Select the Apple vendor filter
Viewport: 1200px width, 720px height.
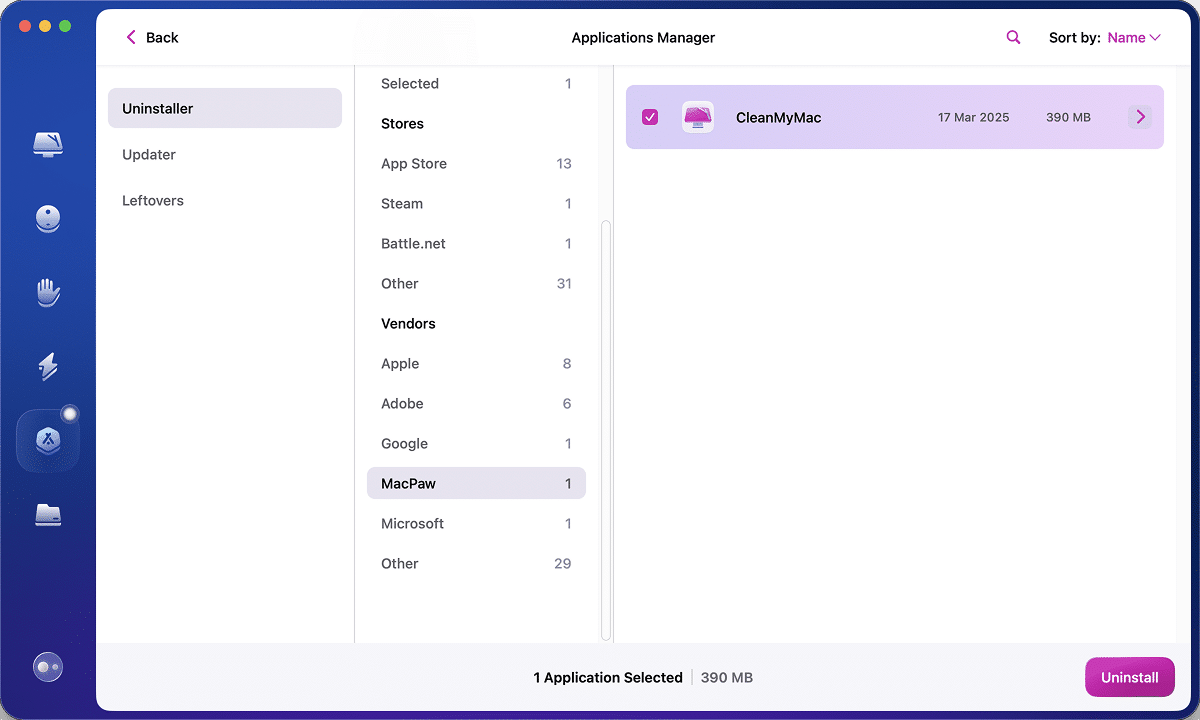tap(476, 364)
